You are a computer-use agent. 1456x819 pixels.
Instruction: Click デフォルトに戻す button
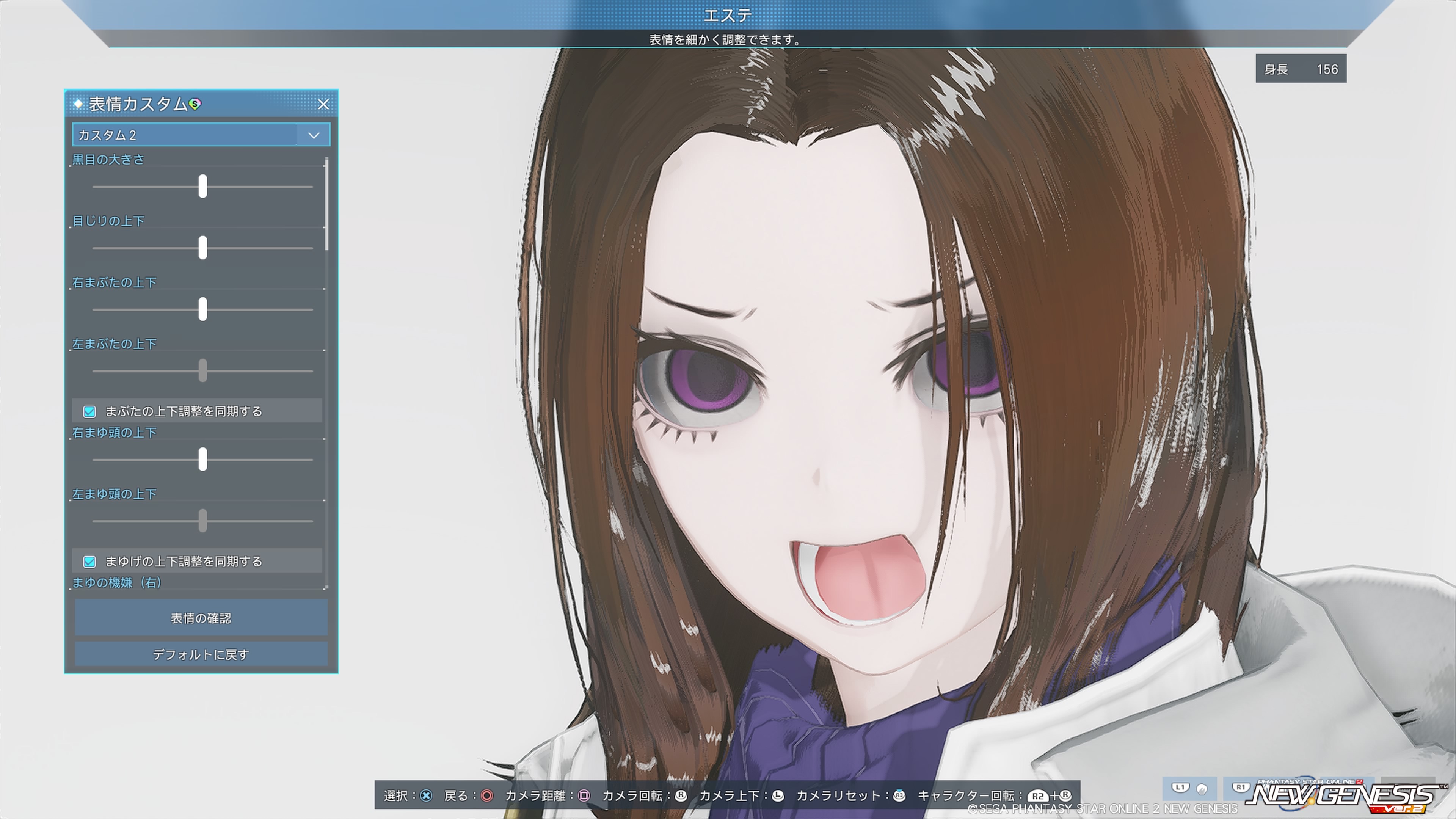tap(201, 654)
